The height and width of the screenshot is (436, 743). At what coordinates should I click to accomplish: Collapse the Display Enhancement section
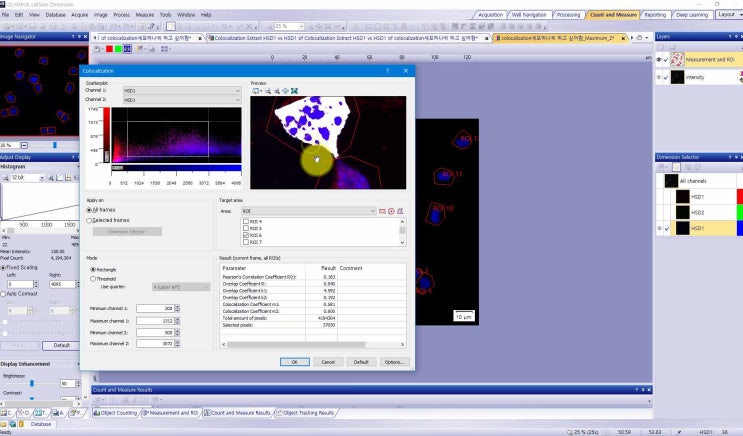(x=78, y=364)
